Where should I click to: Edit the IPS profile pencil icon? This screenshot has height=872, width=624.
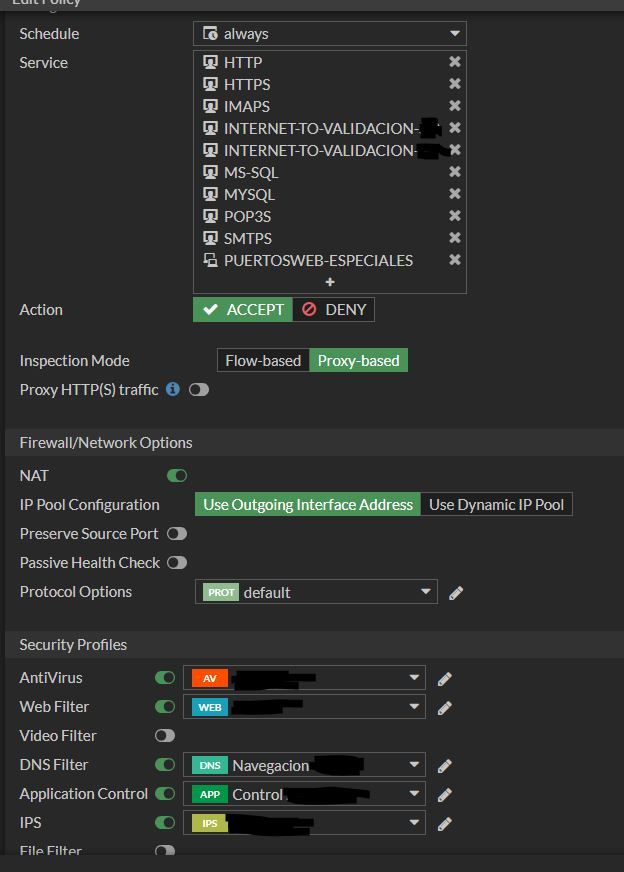[445, 824]
